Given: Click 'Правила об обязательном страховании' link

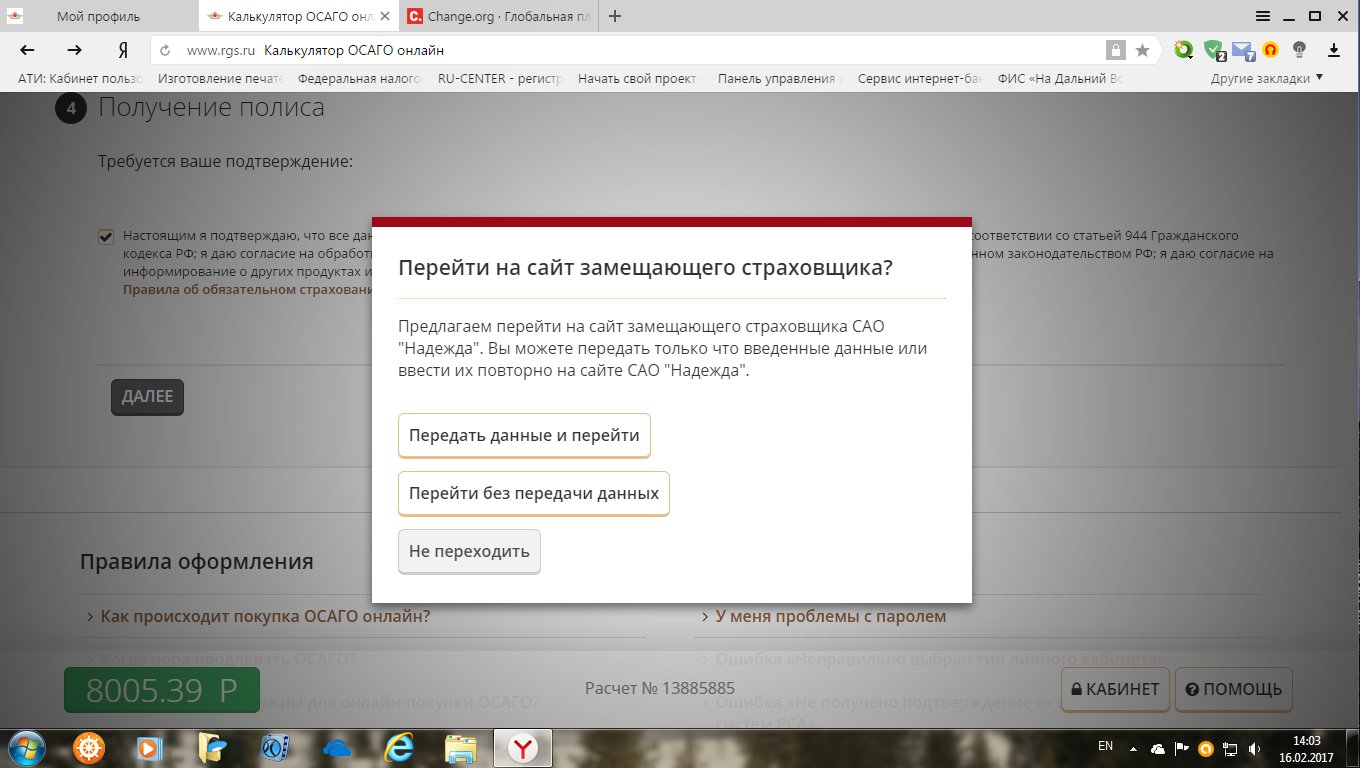Looking at the screenshot, I should 247,290.
